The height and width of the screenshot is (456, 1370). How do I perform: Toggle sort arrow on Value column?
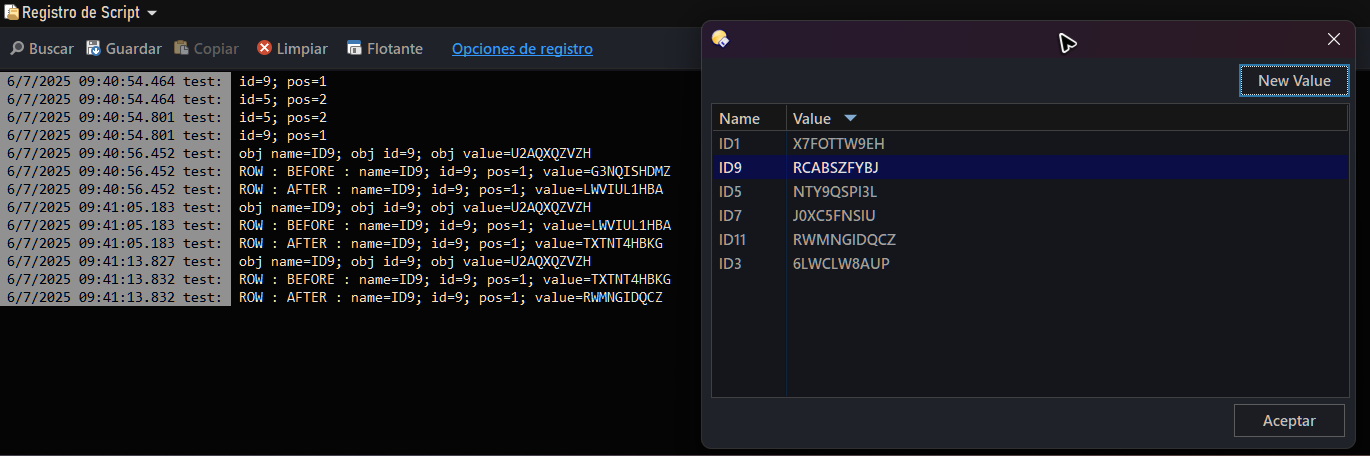coord(850,118)
